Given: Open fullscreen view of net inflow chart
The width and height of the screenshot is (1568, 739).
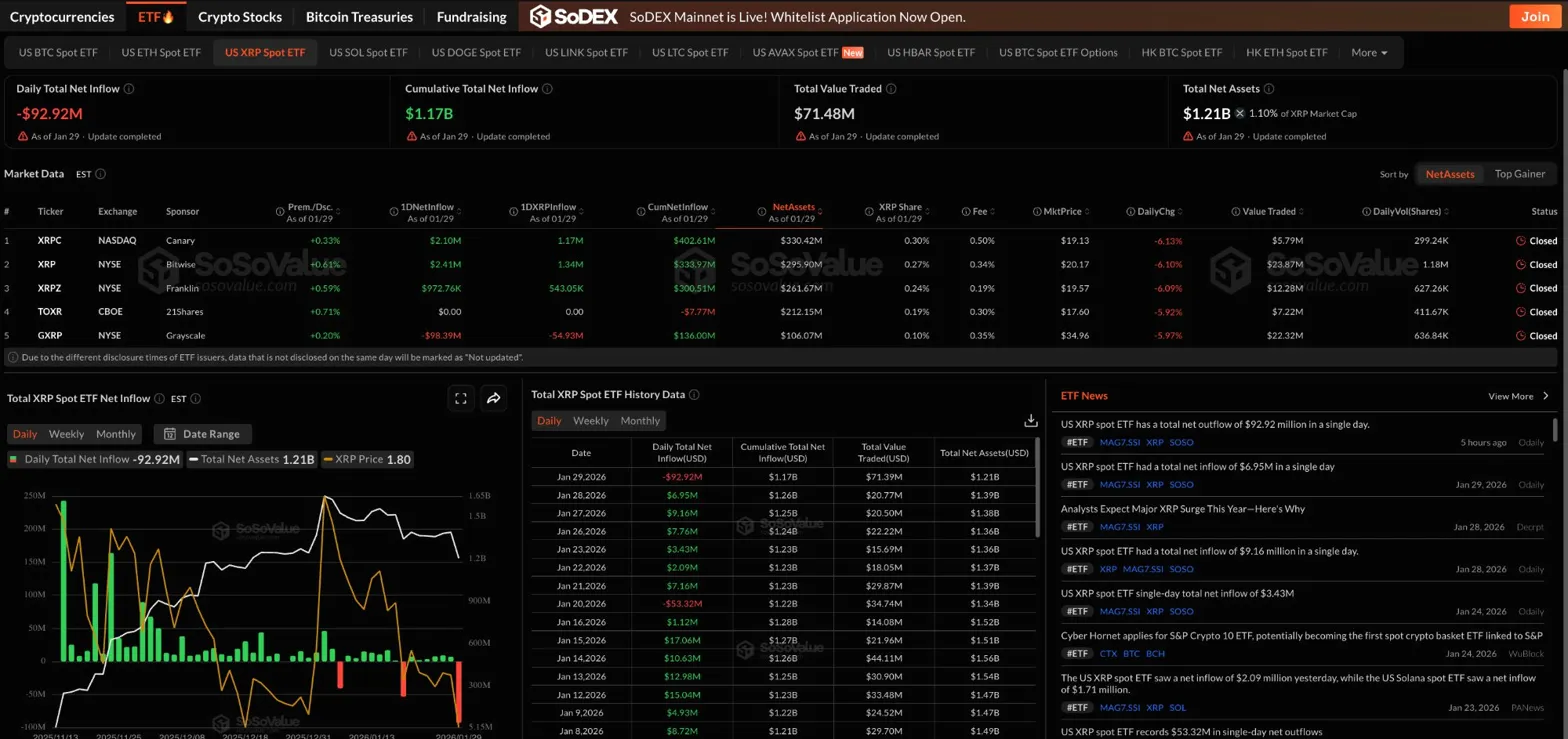Looking at the screenshot, I should pyautogui.click(x=461, y=398).
